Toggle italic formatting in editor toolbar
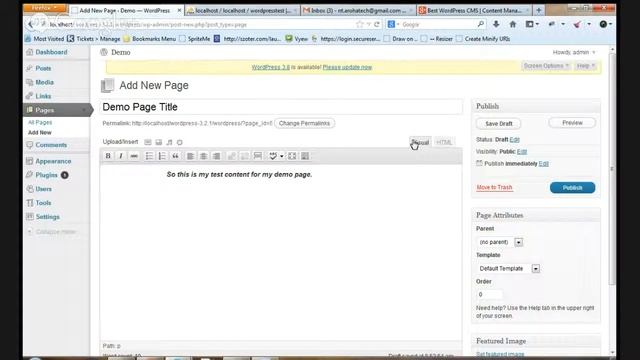 tap(121, 156)
